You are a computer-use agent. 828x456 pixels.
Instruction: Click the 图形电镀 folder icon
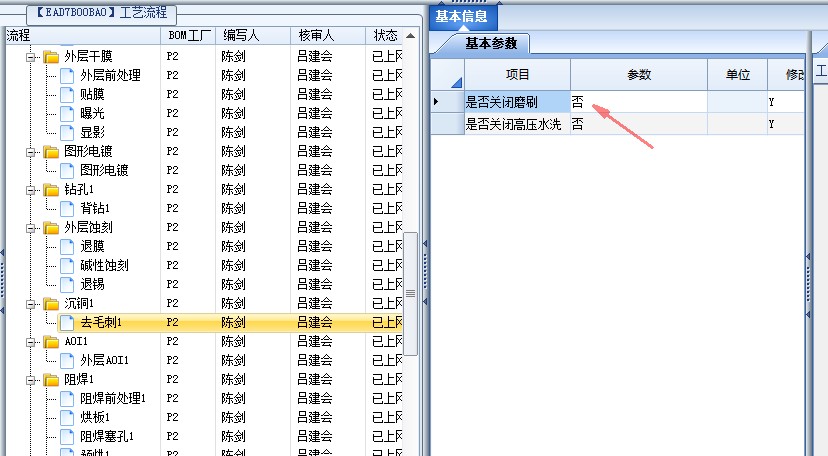tap(51, 151)
